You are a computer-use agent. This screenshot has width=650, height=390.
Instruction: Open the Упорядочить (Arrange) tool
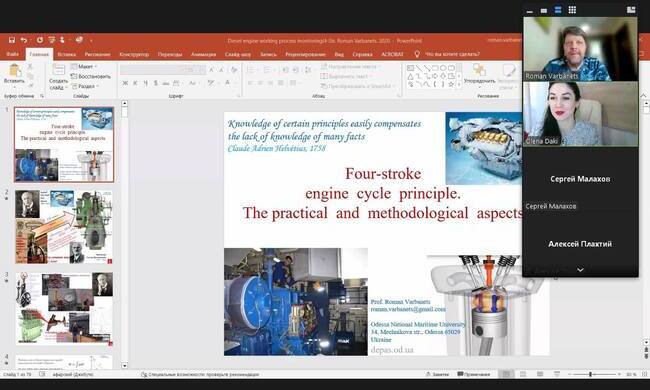tap(479, 74)
